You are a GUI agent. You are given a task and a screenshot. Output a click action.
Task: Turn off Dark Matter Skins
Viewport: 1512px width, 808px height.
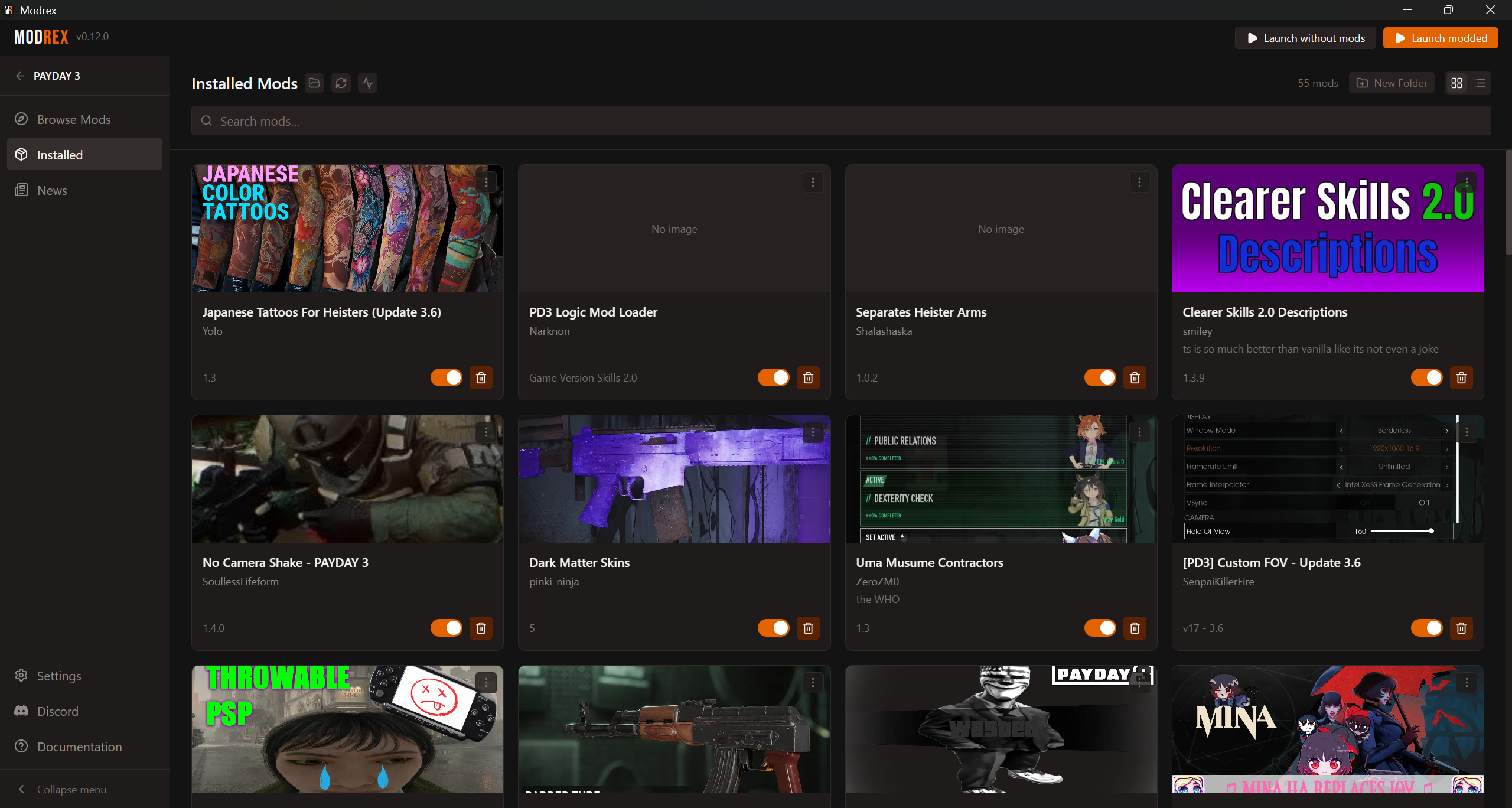773,628
